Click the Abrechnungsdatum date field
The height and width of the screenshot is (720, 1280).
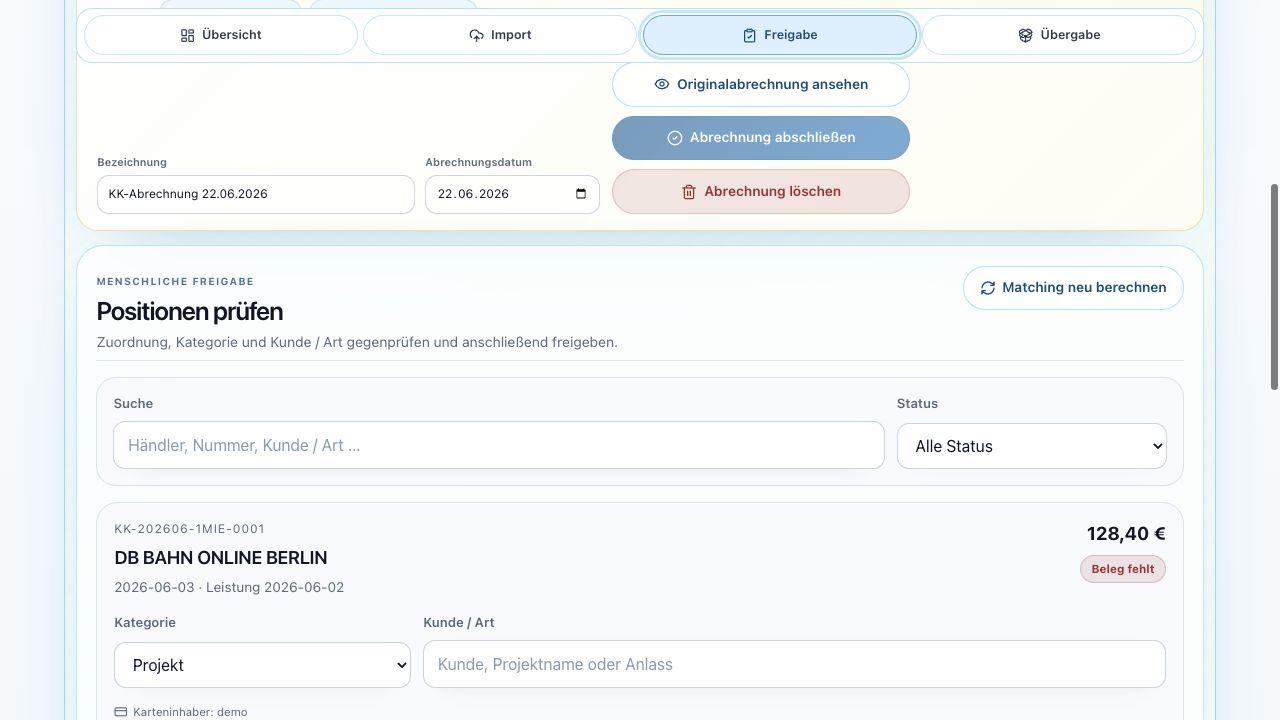[x=512, y=194]
